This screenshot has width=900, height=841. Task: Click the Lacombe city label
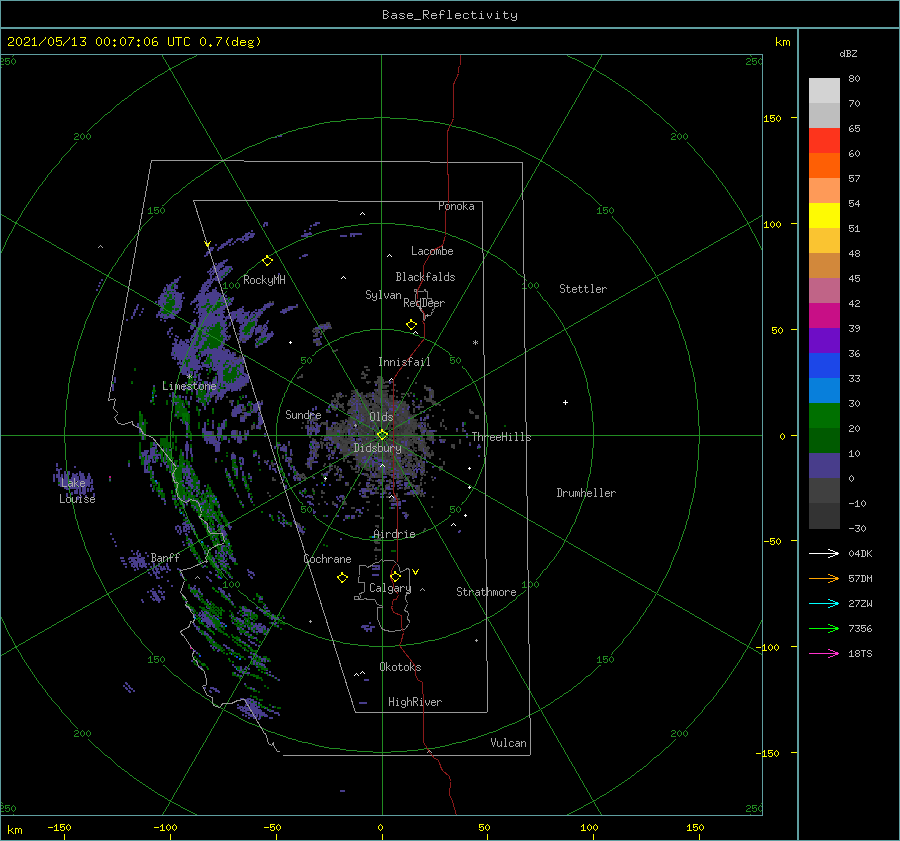tap(432, 251)
